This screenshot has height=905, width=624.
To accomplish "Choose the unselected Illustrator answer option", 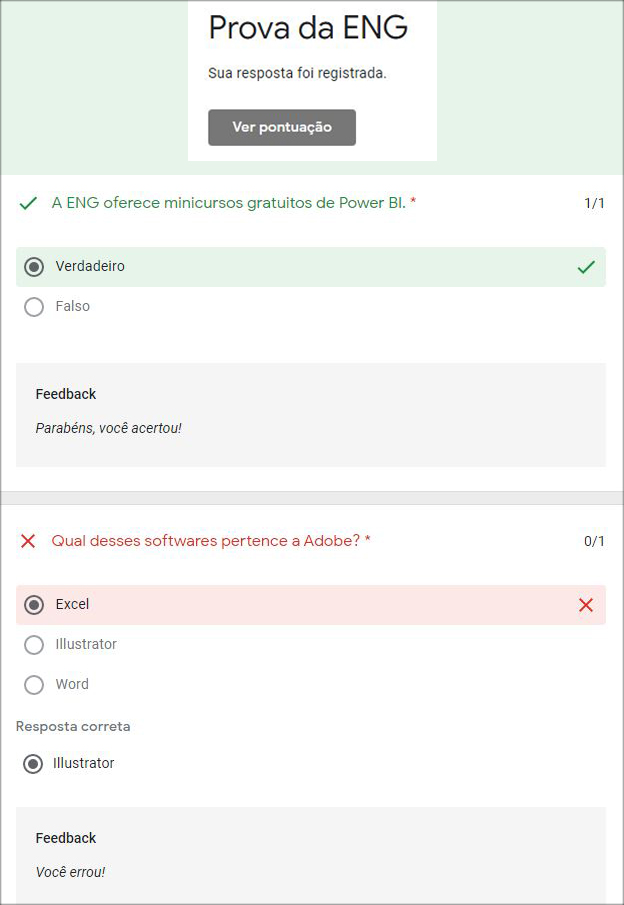I will click(34, 645).
